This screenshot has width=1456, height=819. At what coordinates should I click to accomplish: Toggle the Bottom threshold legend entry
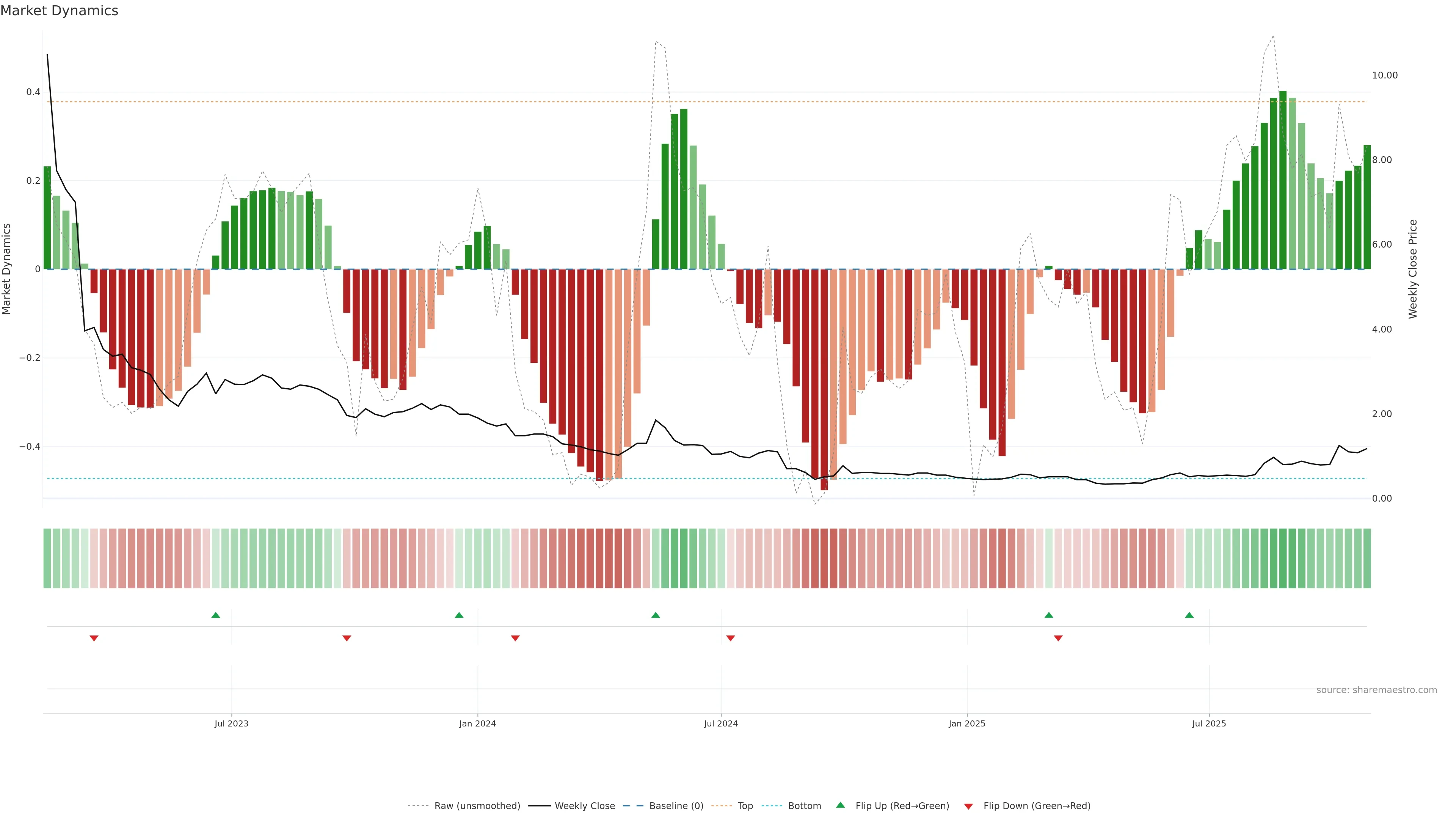pyautogui.click(x=804, y=806)
